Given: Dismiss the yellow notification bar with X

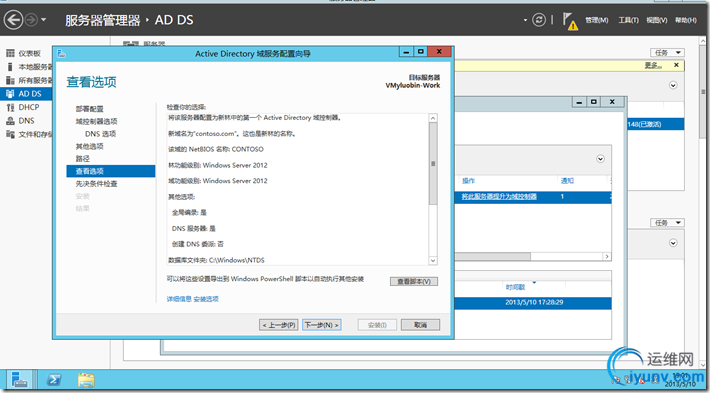Looking at the screenshot, I should [676, 65].
